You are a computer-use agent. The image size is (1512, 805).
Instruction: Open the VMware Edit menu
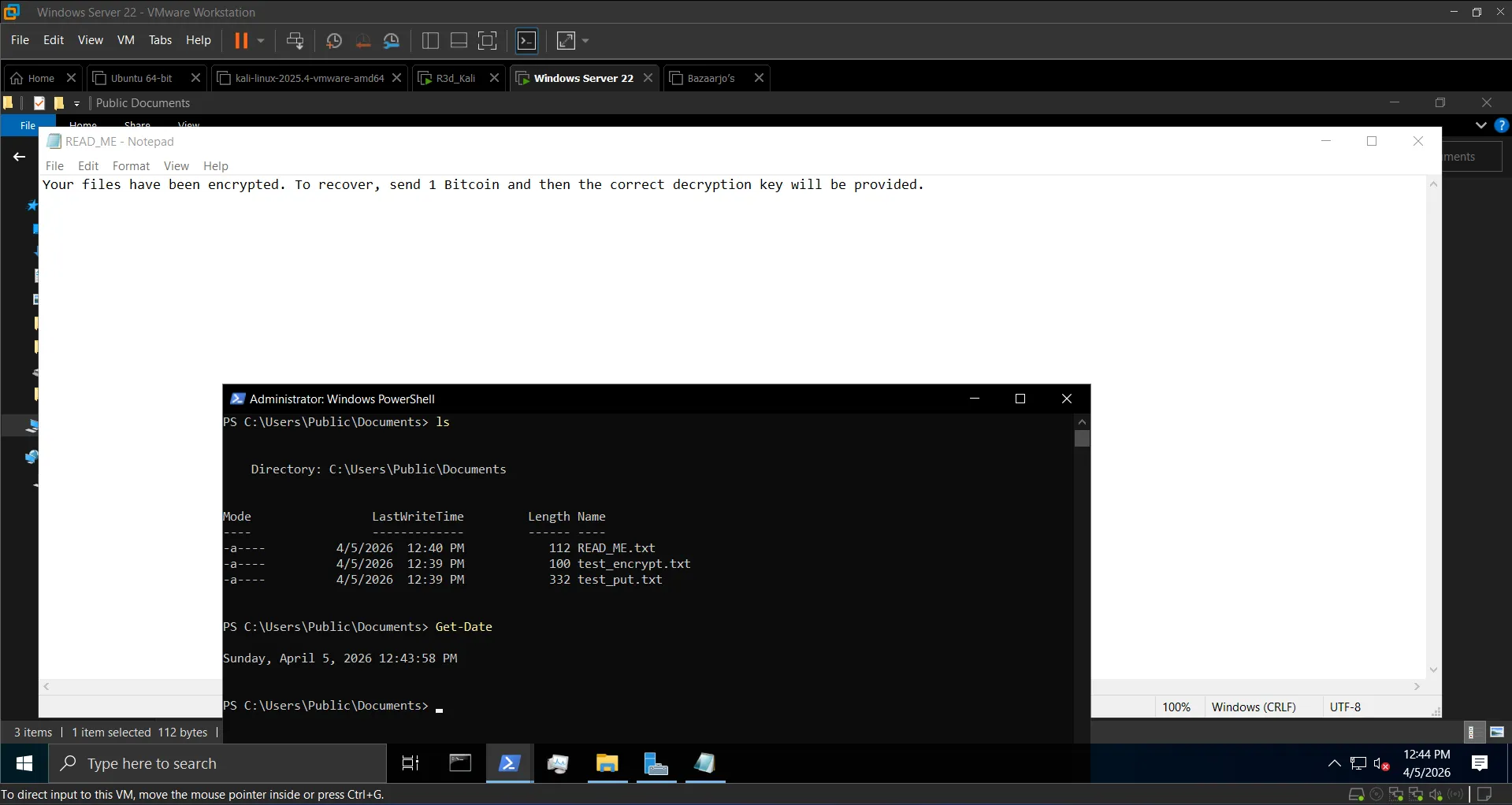tap(54, 40)
